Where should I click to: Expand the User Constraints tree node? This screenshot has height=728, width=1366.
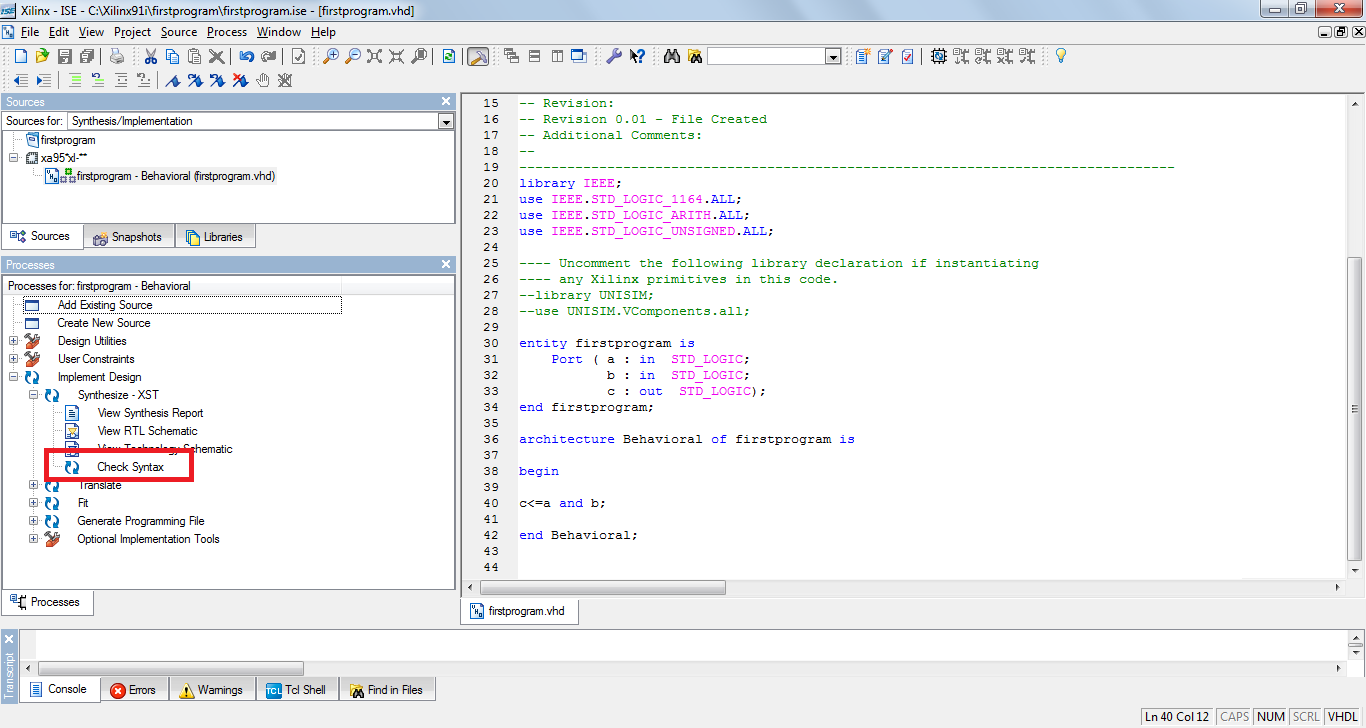coord(14,359)
